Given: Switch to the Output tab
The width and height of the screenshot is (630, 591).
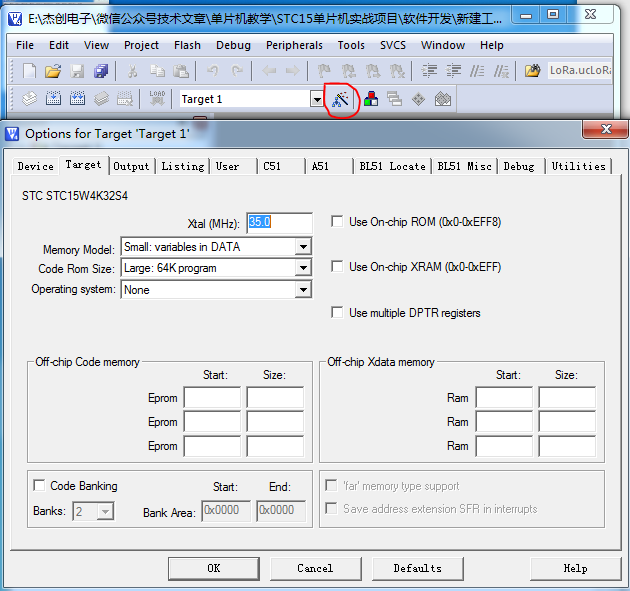Looking at the screenshot, I should pos(131,166).
